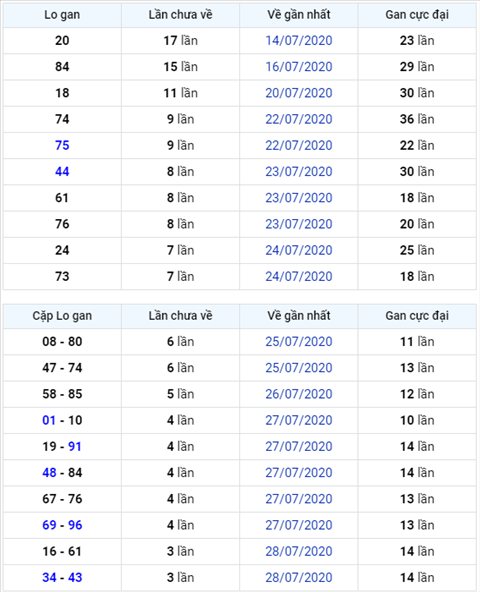This screenshot has height=592, width=480.
Task: Click the 'Lo gan' column header
Action: point(62,15)
